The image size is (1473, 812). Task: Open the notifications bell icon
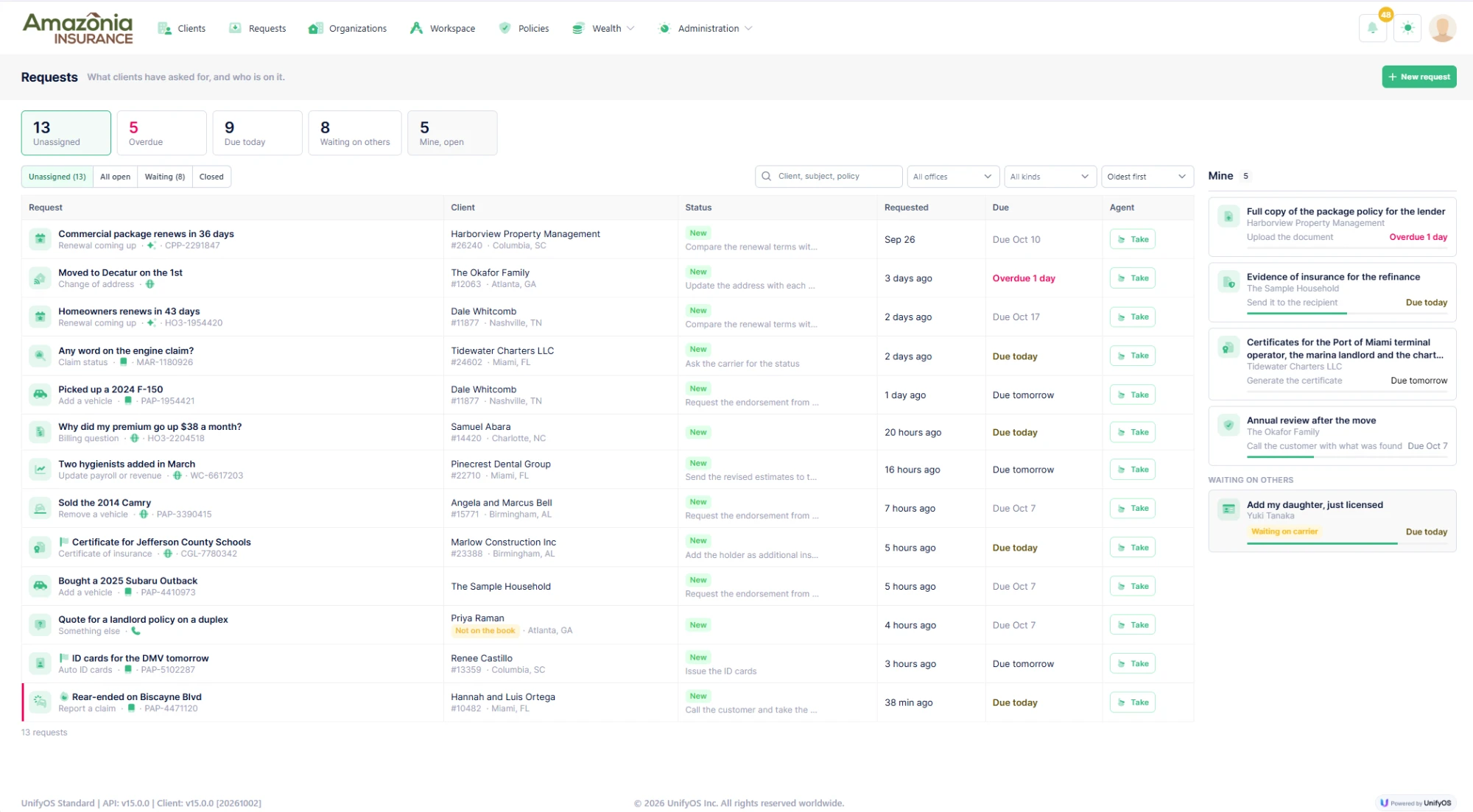[1372, 28]
